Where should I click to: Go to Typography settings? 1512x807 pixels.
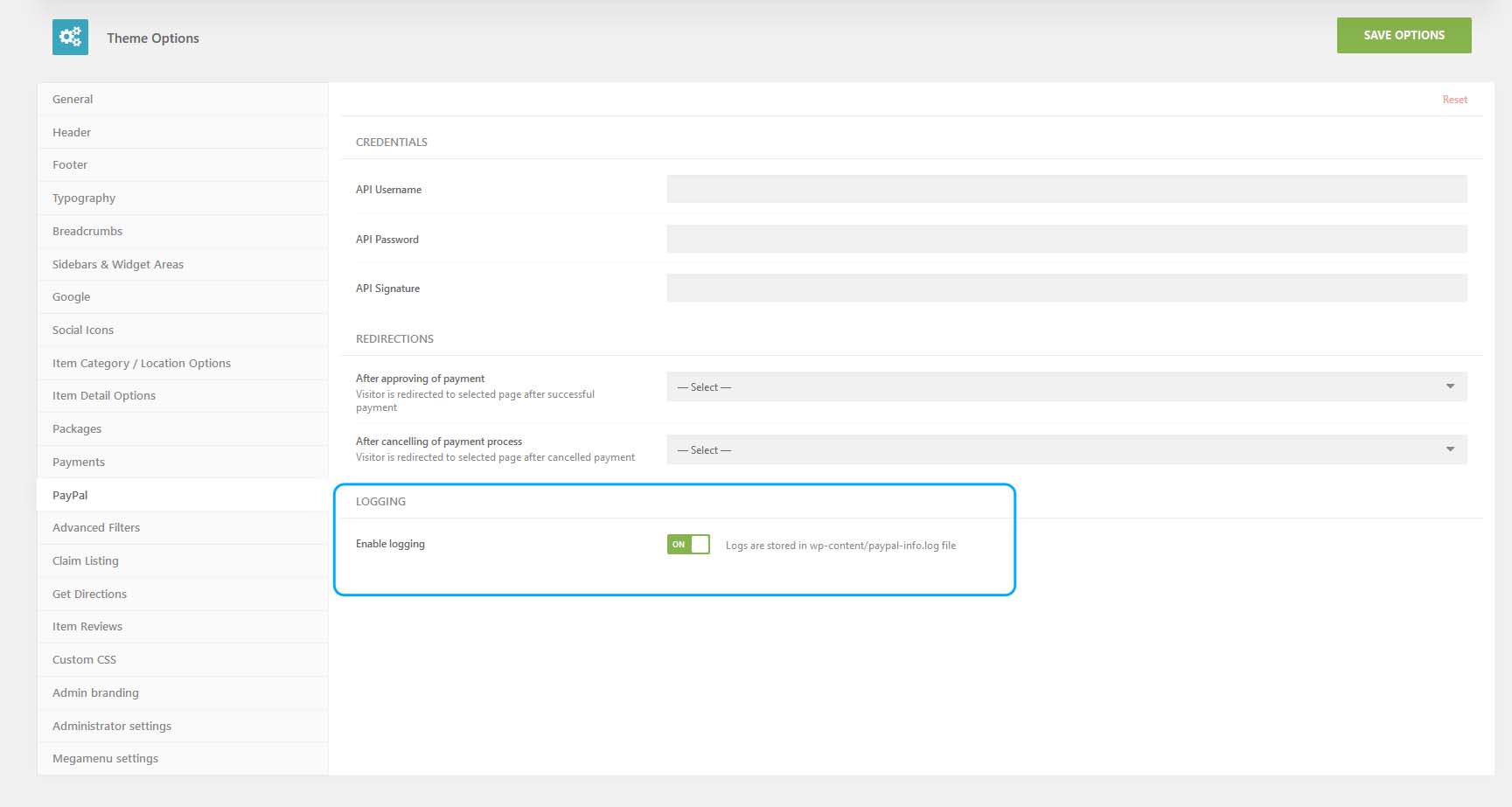(182, 198)
